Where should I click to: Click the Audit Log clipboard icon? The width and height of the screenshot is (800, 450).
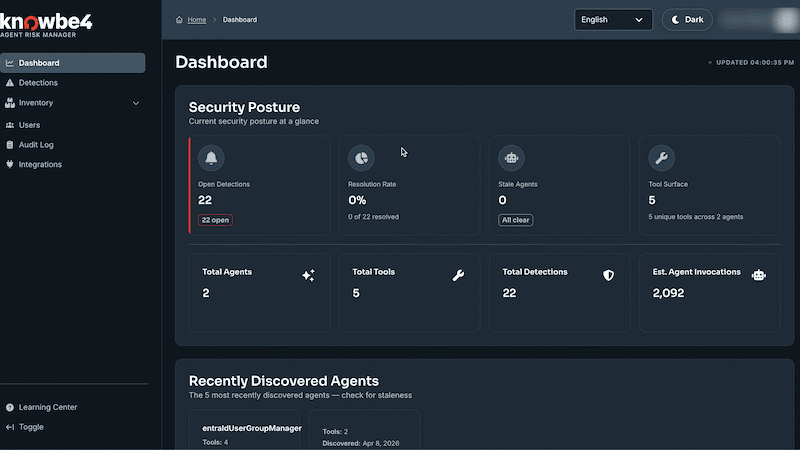tap(10, 145)
